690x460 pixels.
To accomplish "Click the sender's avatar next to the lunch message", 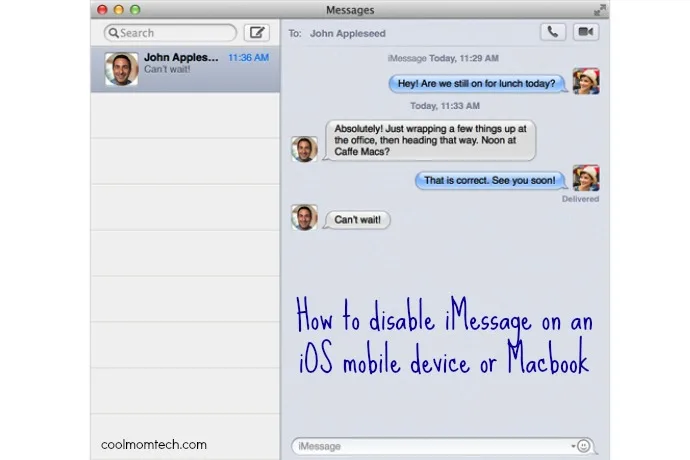I will coord(586,81).
